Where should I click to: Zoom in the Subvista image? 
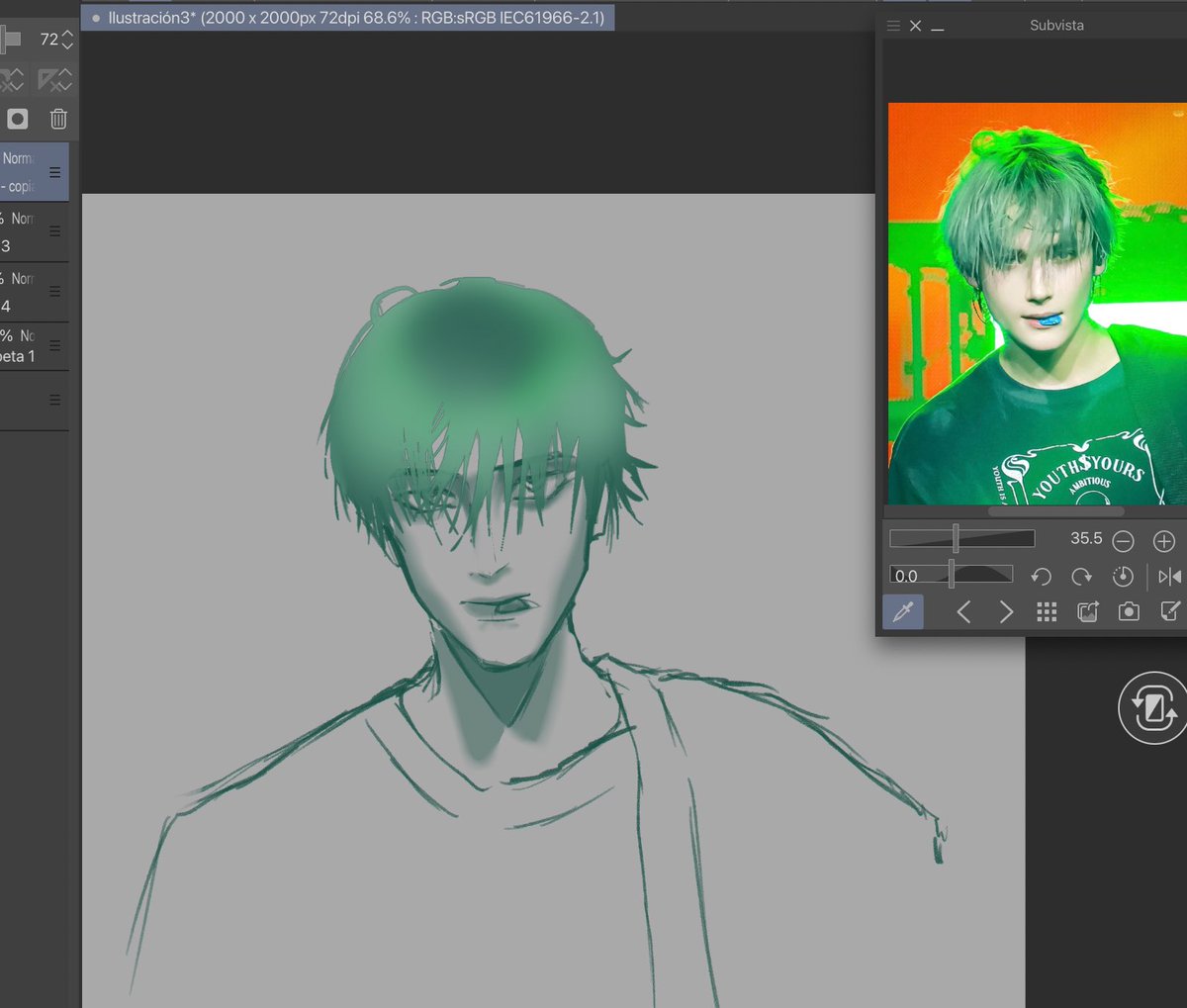click(1164, 541)
